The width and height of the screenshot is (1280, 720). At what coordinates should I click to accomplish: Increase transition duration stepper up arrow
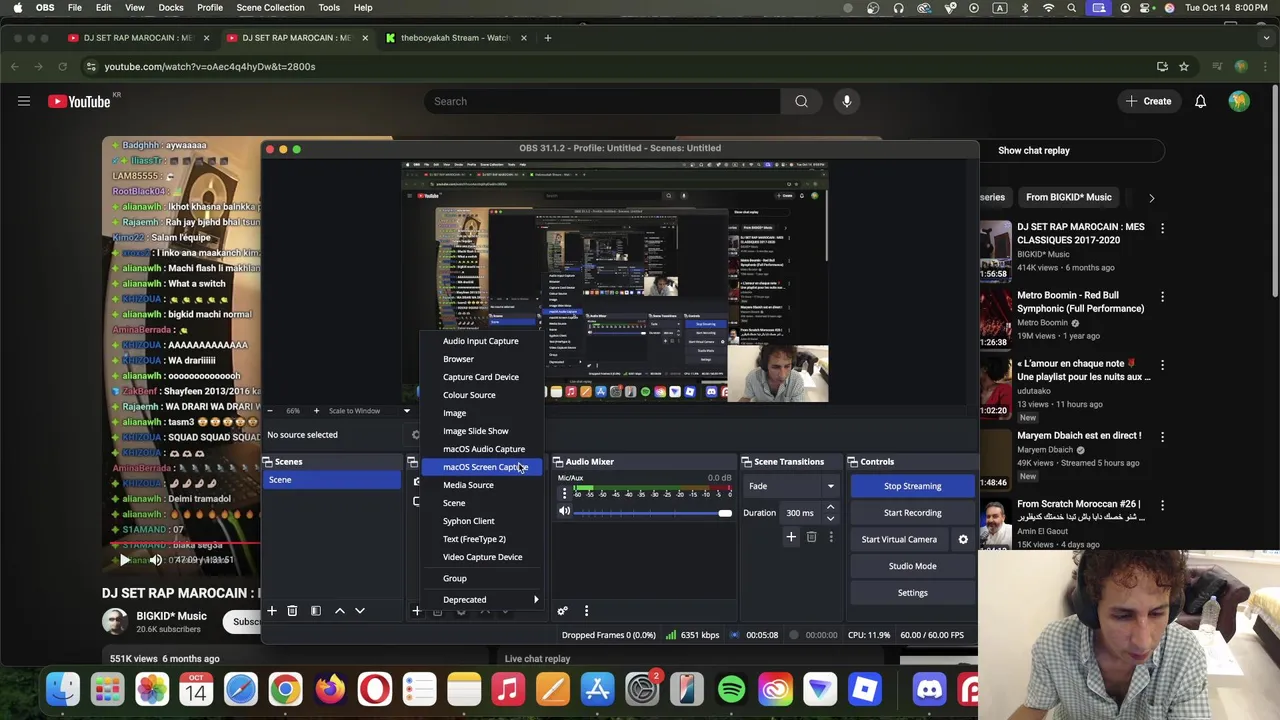pos(830,508)
